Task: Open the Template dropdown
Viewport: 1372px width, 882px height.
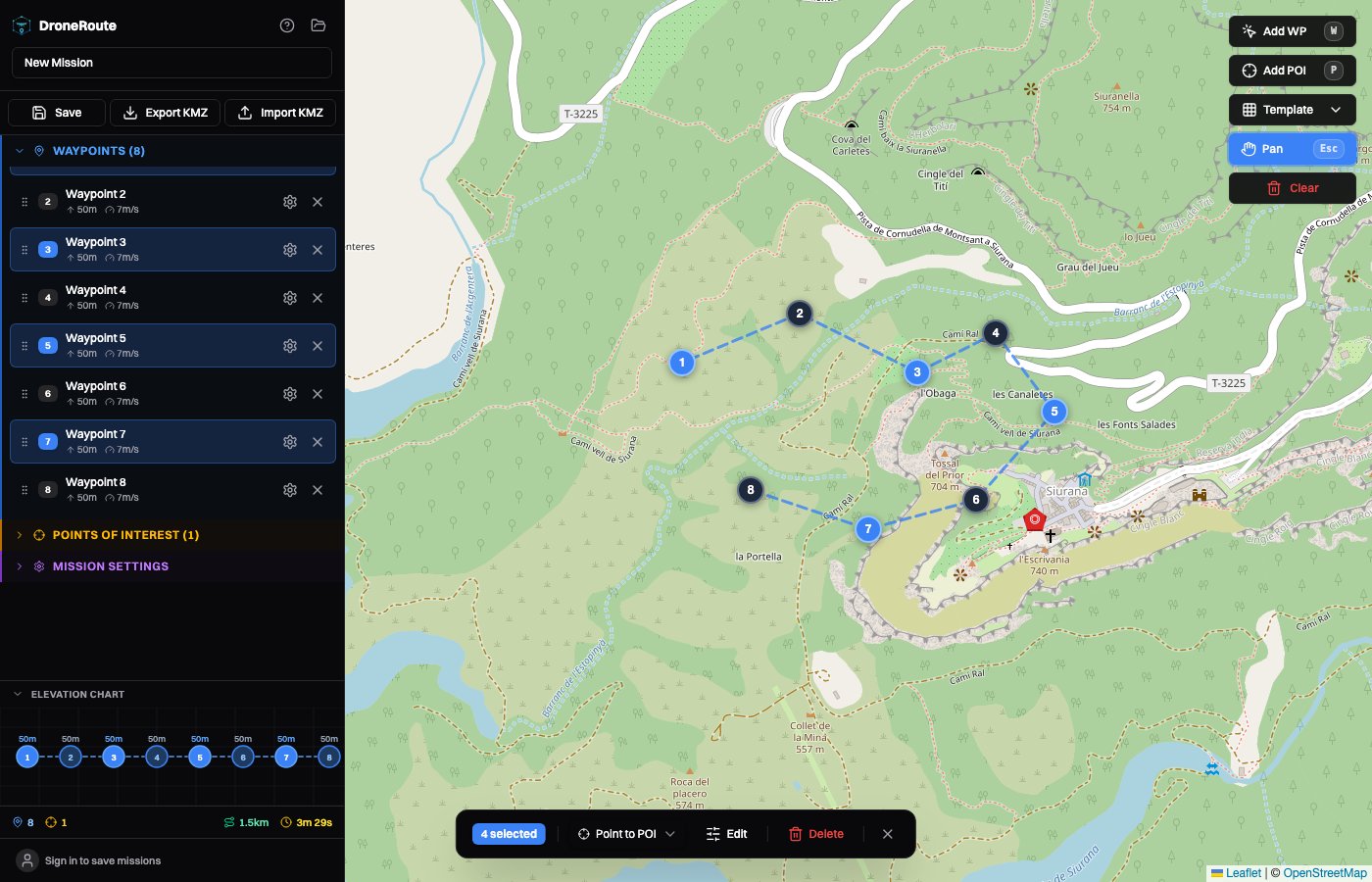Action: click(x=1292, y=109)
